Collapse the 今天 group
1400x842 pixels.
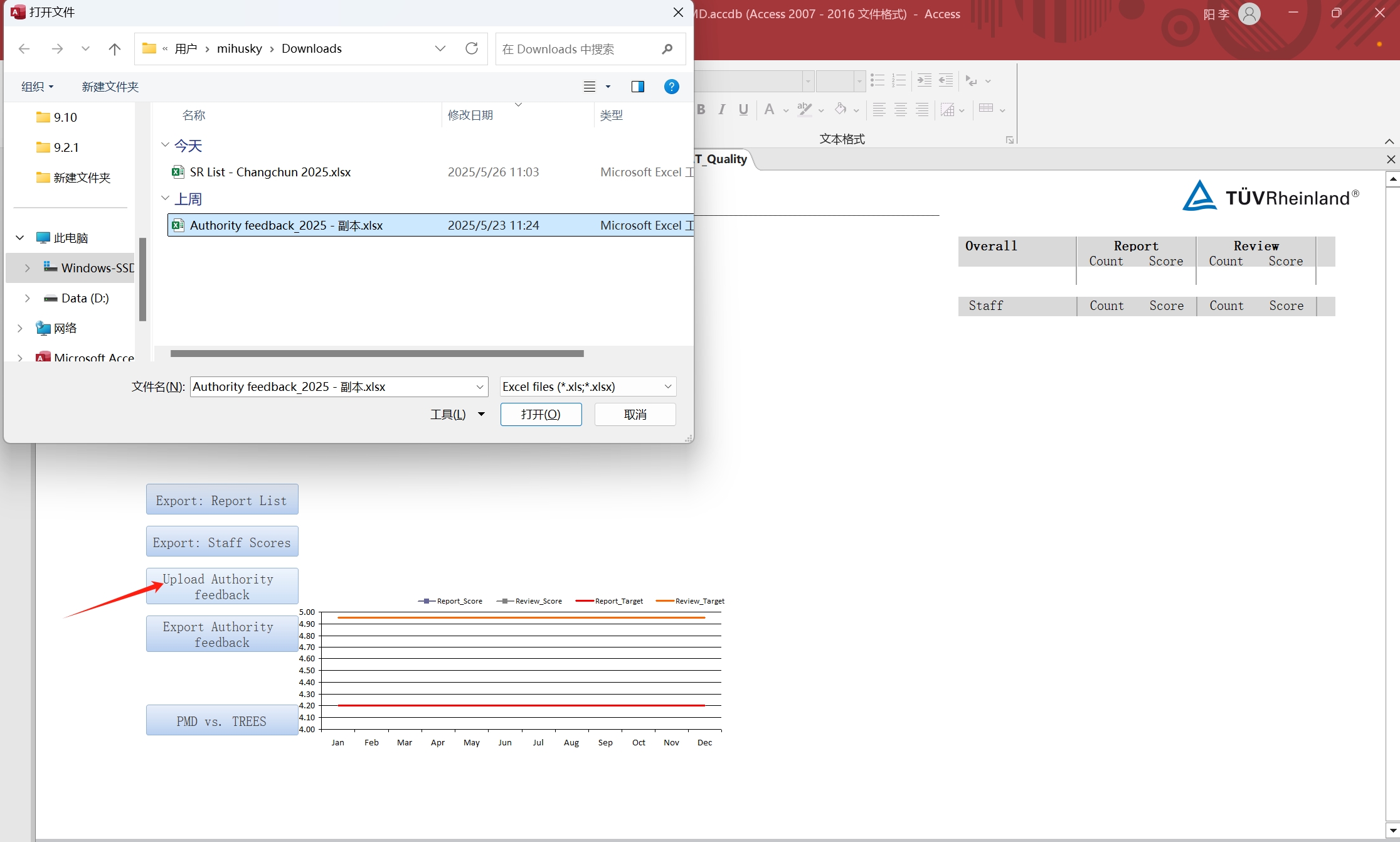(x=165, y=145)
